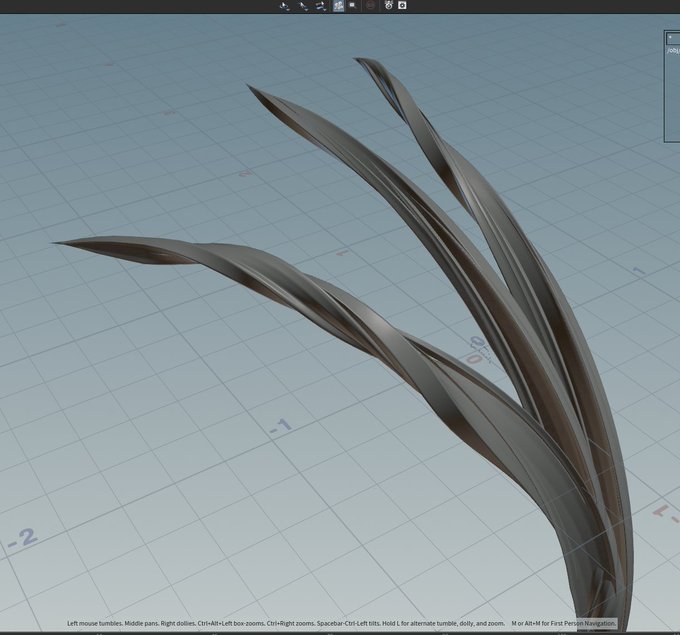The width and height of the screenshot is (680, 635).
Task: Select the /obj path entry
Action: [x=673, y=50]
